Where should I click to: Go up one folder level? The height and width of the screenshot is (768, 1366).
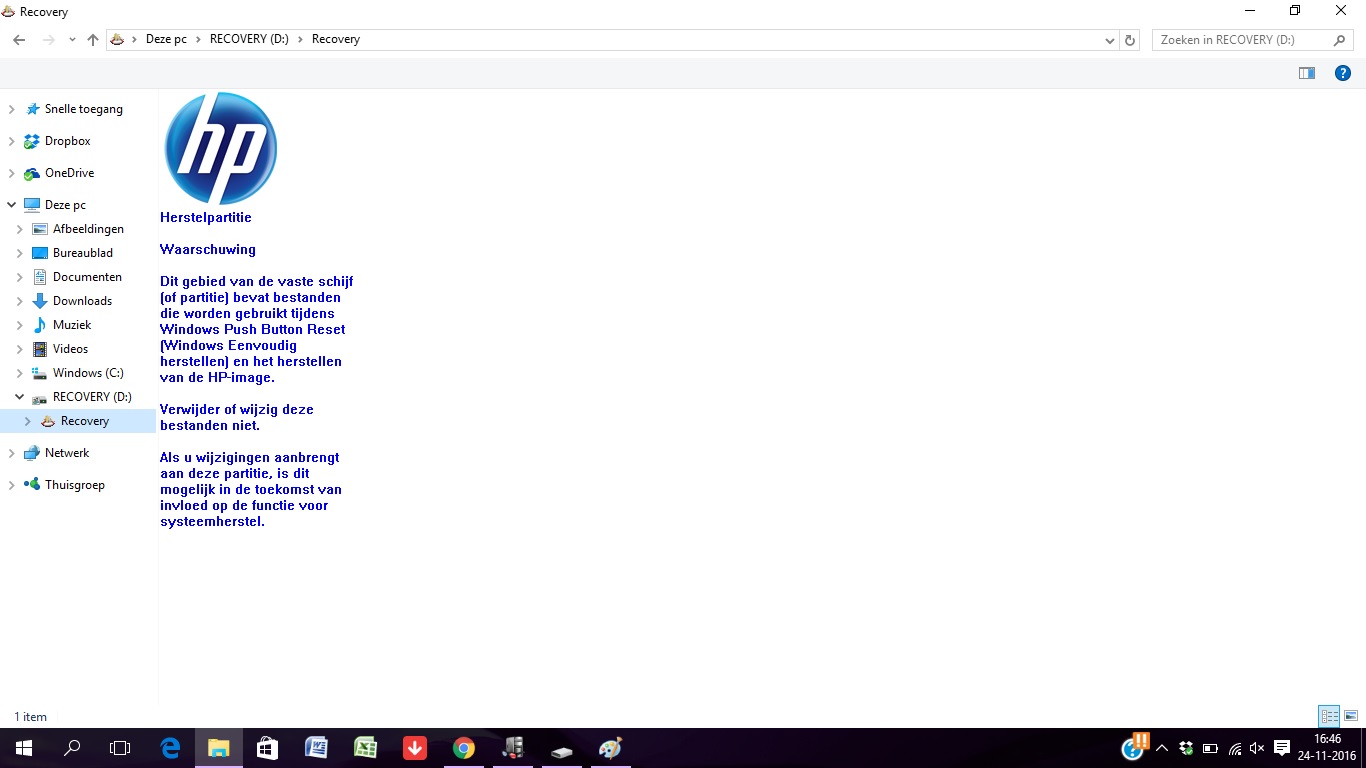point(93,40)
